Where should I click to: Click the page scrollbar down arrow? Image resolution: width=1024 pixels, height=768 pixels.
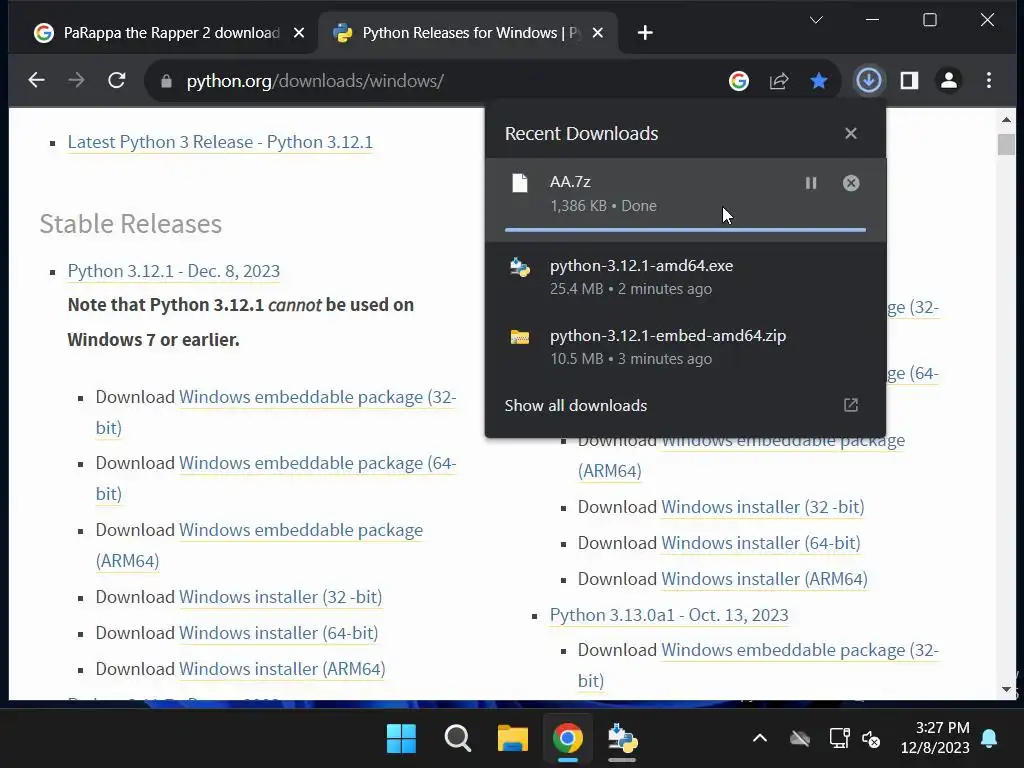1006,689
